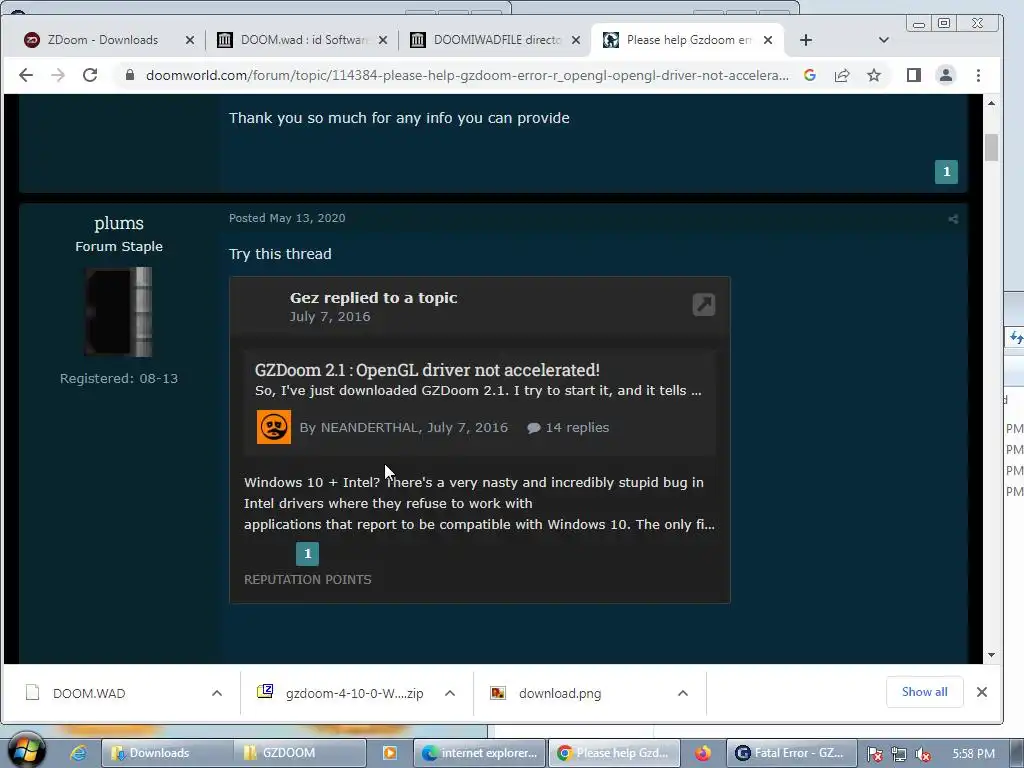Viewport: 1024px width, 768px height.
Task: Click the network tray icon
Action: click(x=899, y=754)
